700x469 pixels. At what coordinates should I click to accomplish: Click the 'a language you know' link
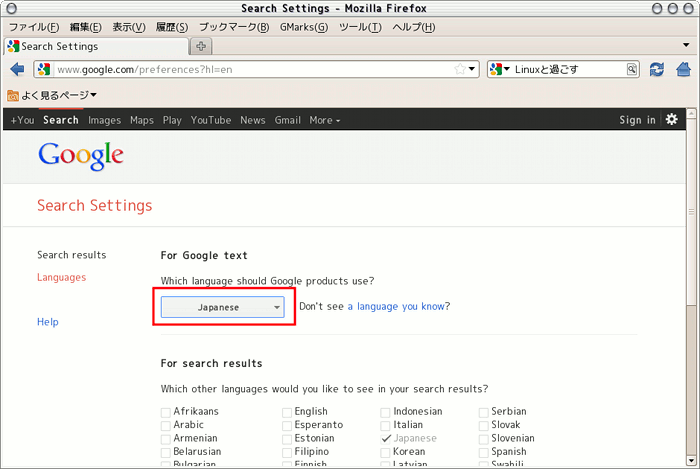396,307
